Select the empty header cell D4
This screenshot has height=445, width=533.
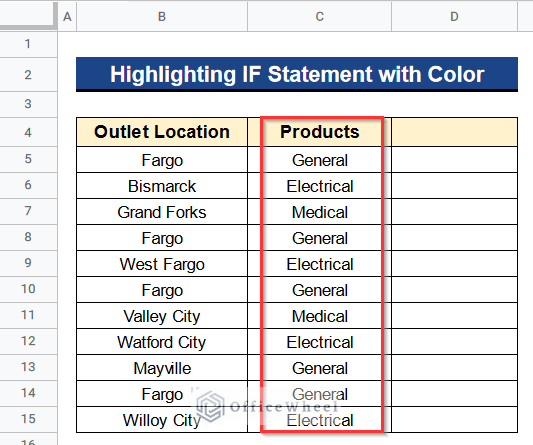click(454, 132)
